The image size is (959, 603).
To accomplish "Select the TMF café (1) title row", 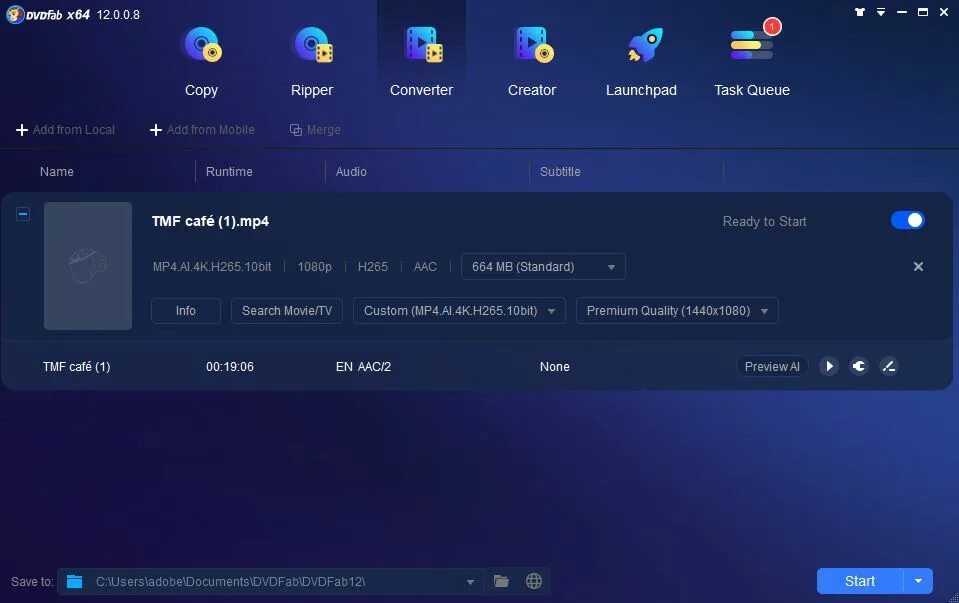I will coord(477,366).
